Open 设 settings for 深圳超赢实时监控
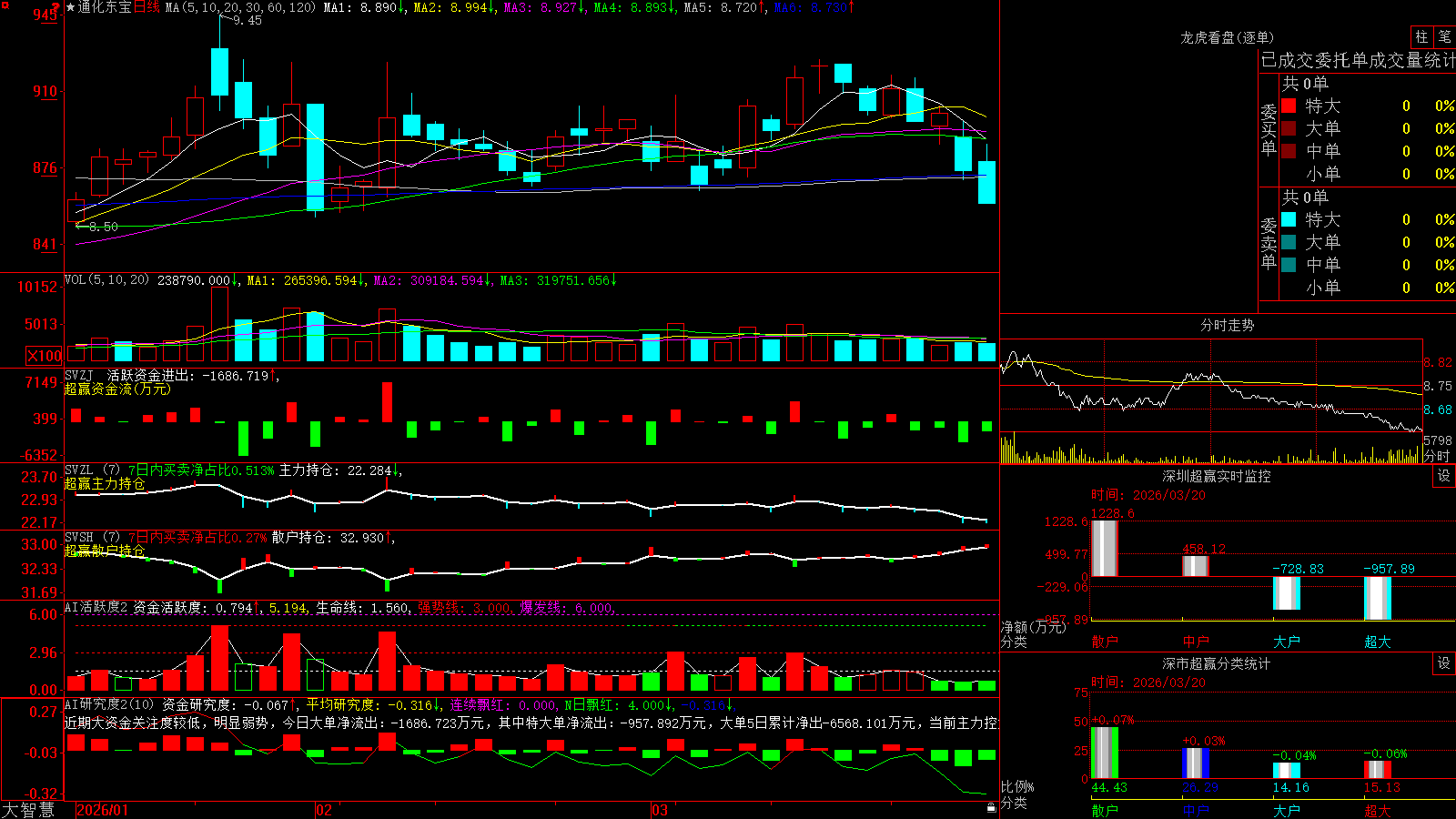 click(x=1444, y=476)
